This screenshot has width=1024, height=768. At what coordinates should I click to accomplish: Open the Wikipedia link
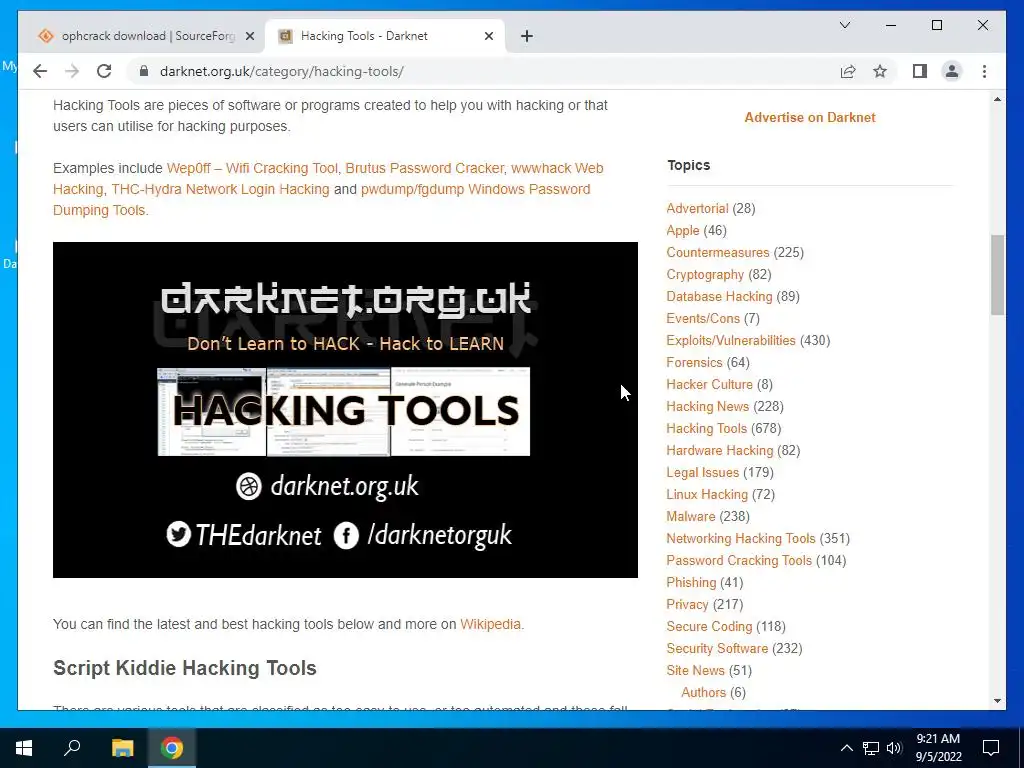click(490, 624)
